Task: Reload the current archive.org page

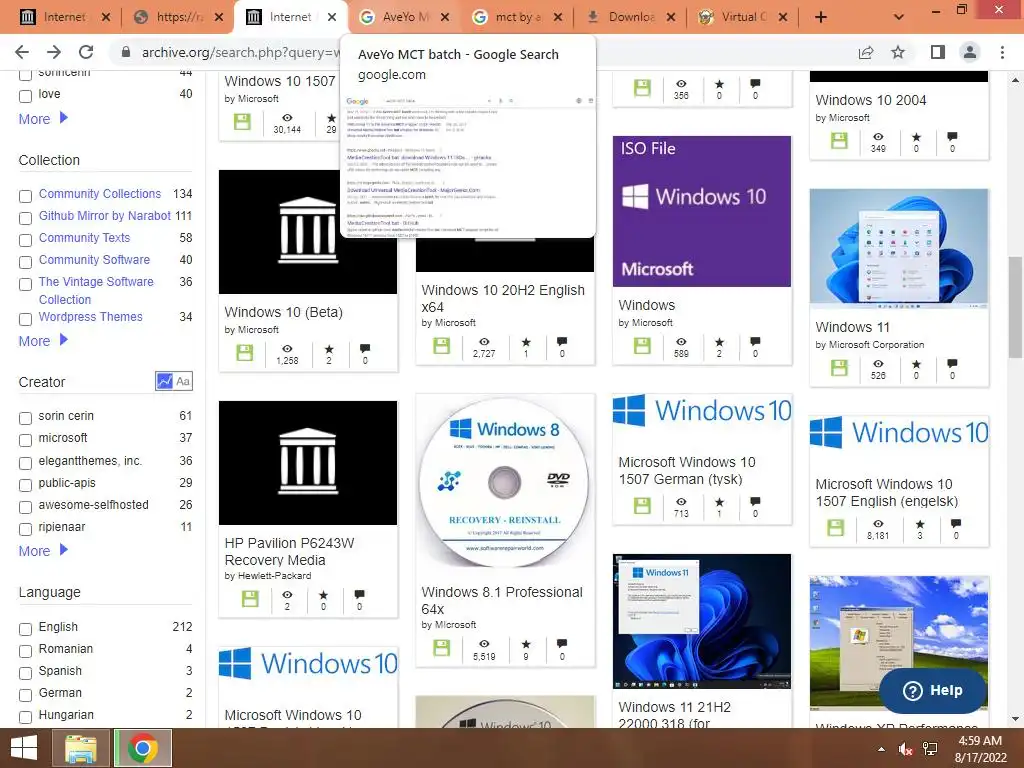Action: (86, 52)
